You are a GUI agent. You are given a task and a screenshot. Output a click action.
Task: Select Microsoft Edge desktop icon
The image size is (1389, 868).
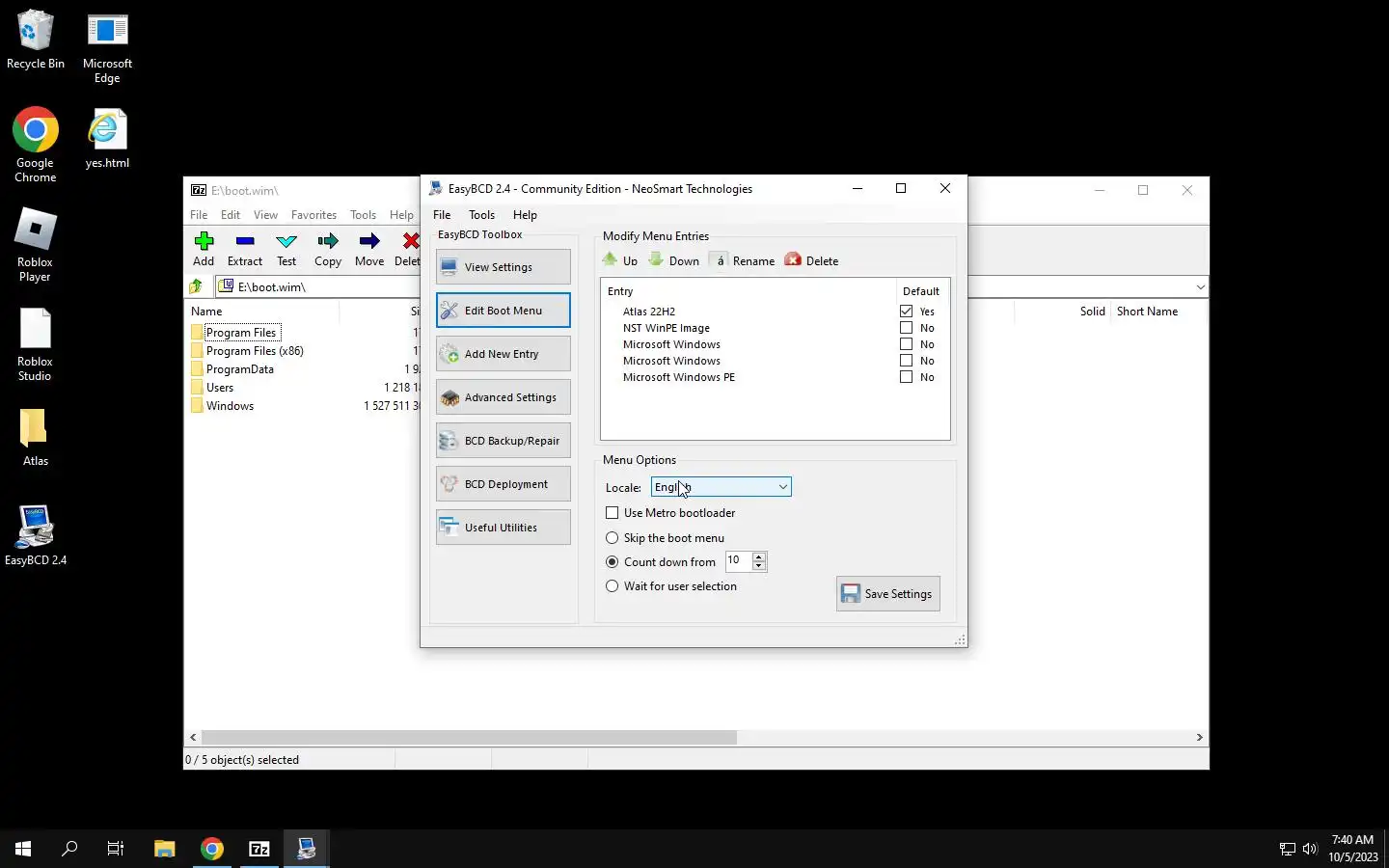click(107, 47)
